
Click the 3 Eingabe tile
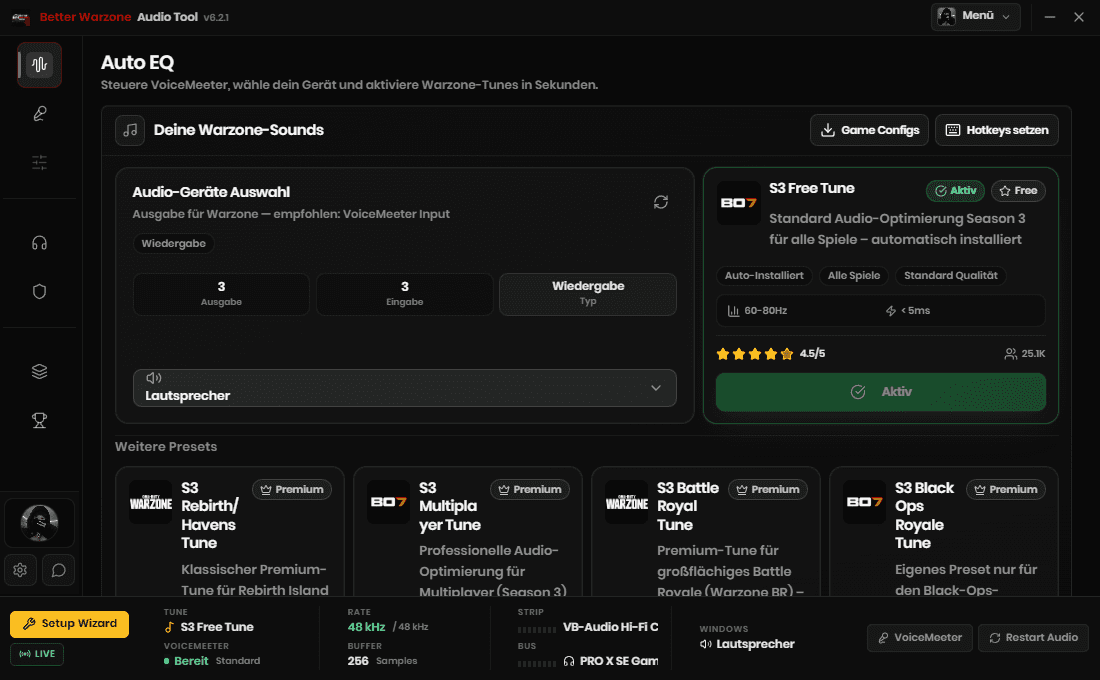(405, 294)
